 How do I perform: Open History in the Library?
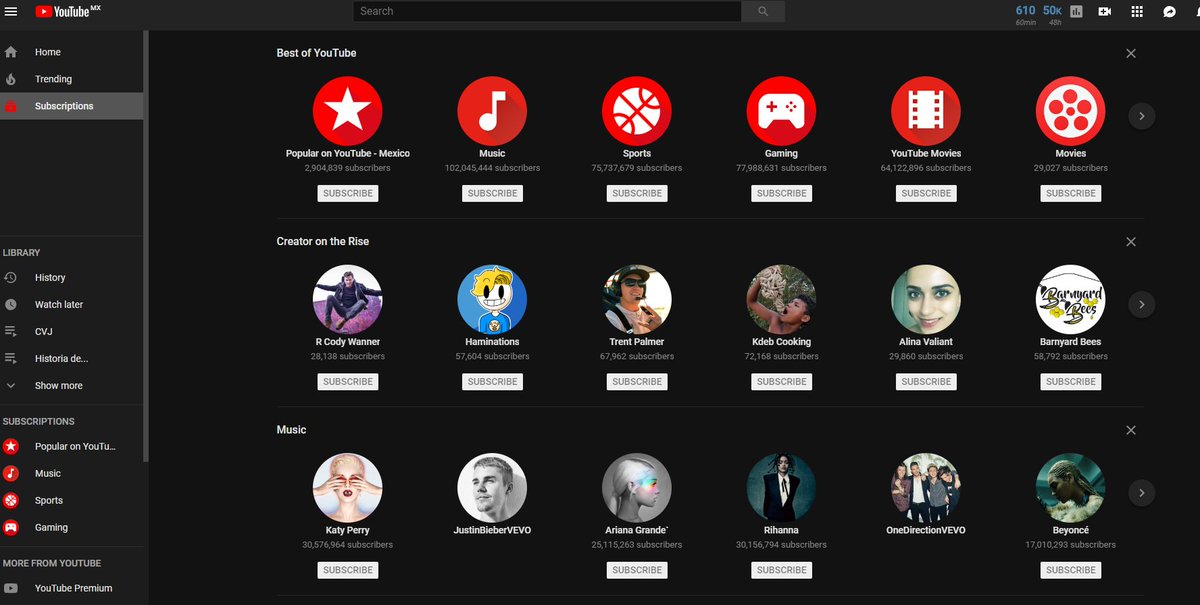pyautogui.click(x=72, y=277)
